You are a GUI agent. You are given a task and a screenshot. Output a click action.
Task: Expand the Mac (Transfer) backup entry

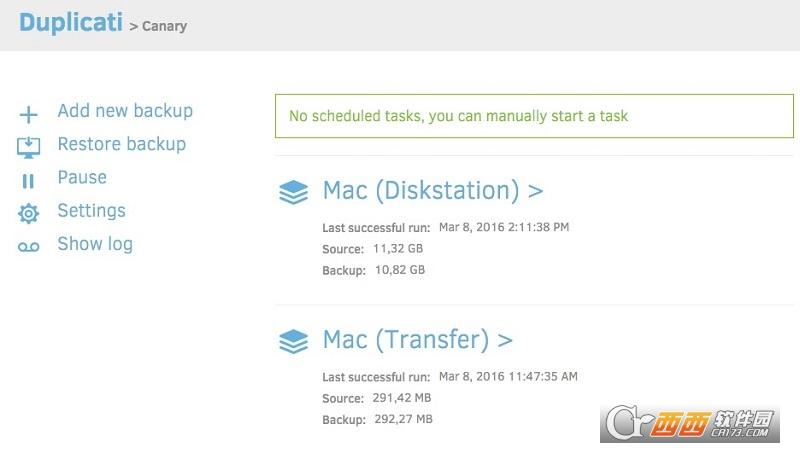pyautogui.click(x=417, y=339)
